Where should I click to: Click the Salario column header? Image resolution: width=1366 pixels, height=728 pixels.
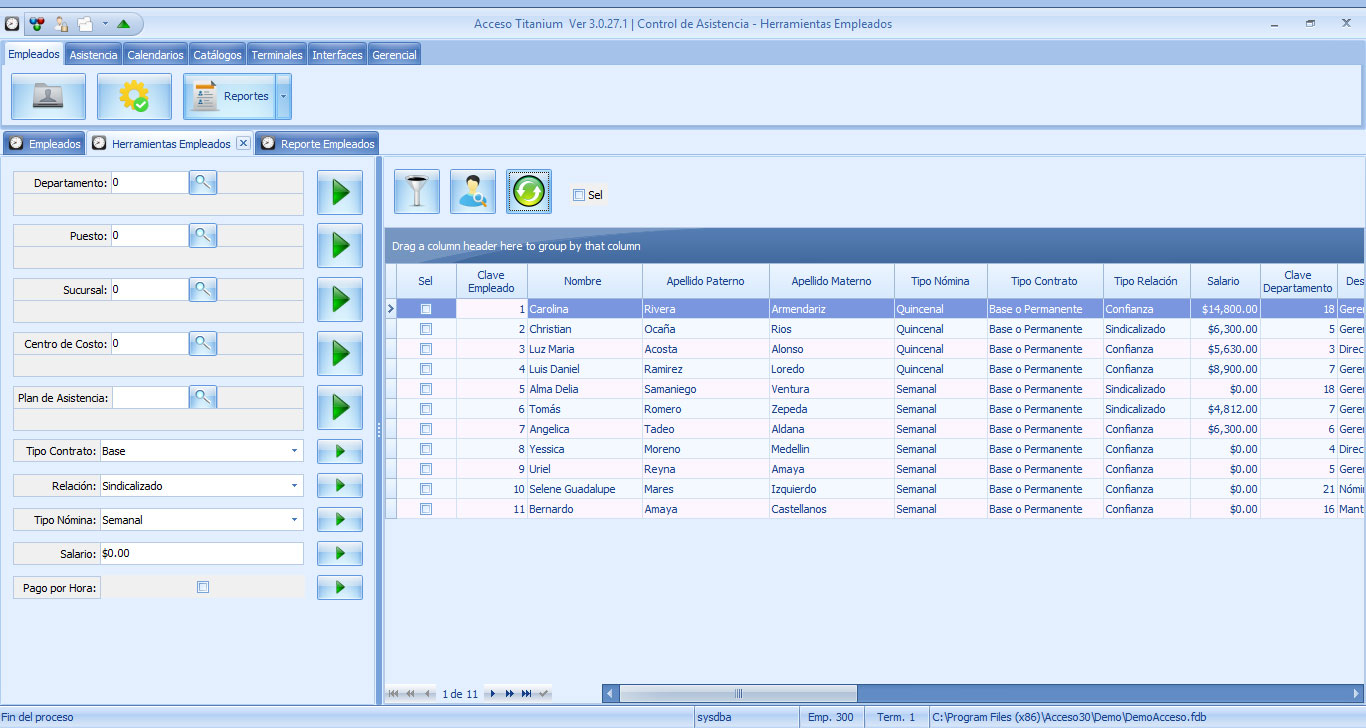[1223, 281]
